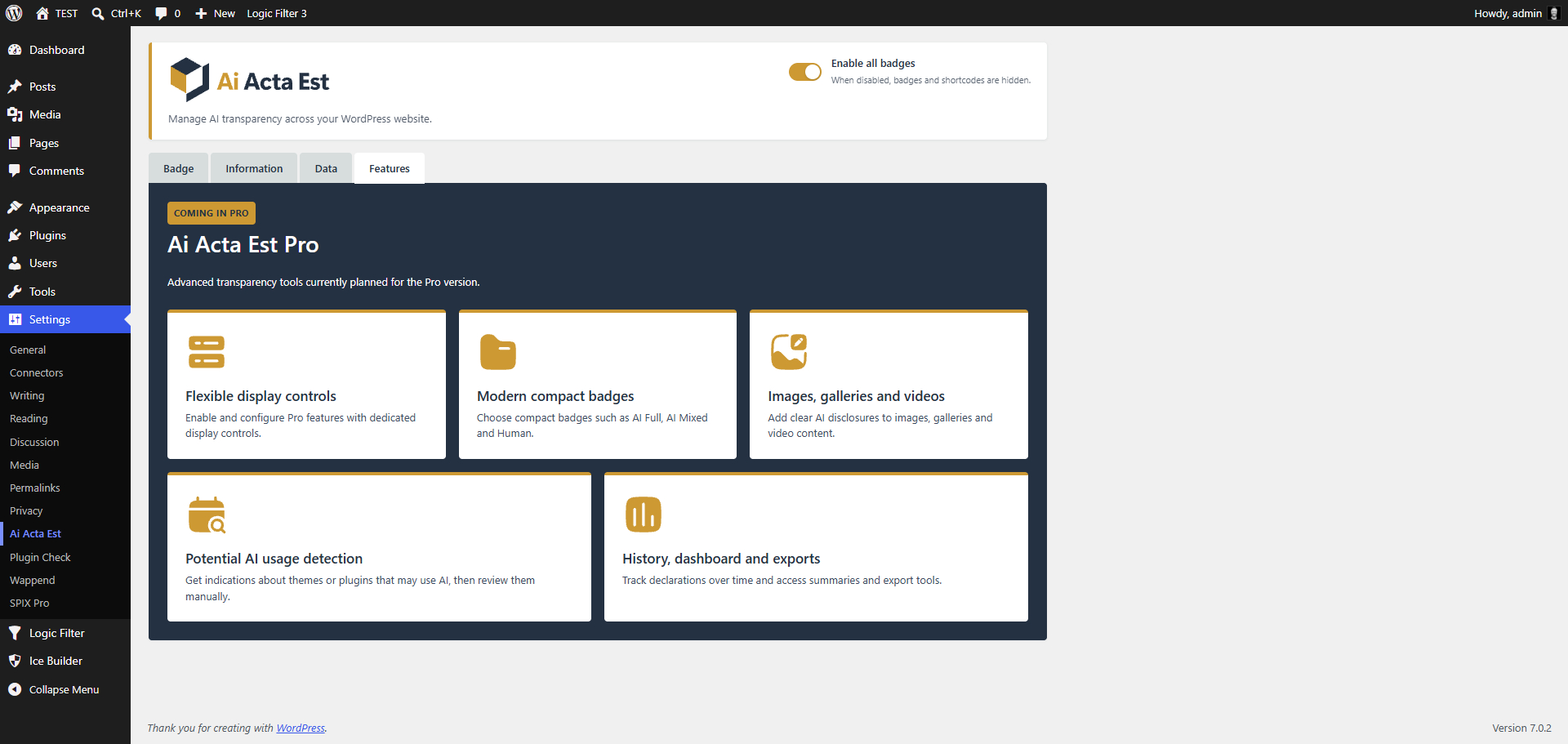Click the admin avatar icon
Image resolution: width=1568 pixels, height=744 pixels.
click(1554, 13)
